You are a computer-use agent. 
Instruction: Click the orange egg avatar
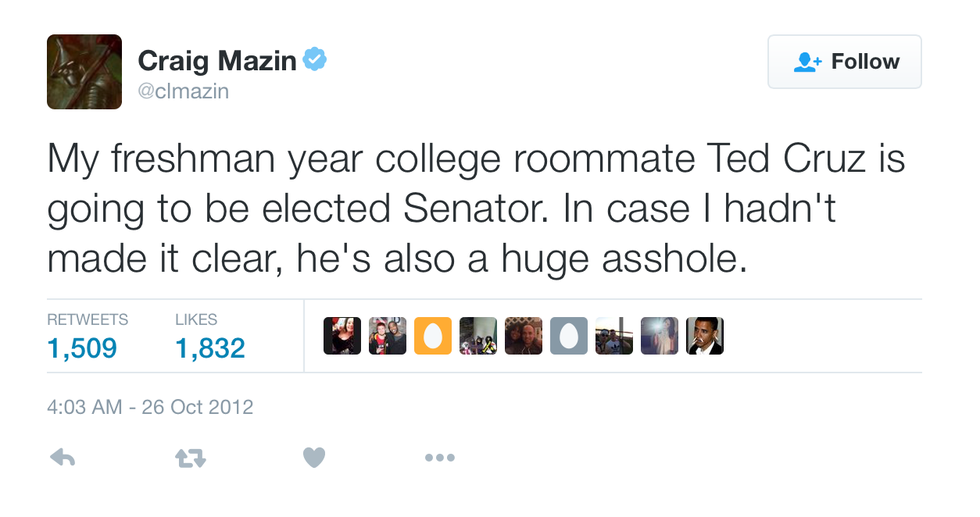coord(432,336)
